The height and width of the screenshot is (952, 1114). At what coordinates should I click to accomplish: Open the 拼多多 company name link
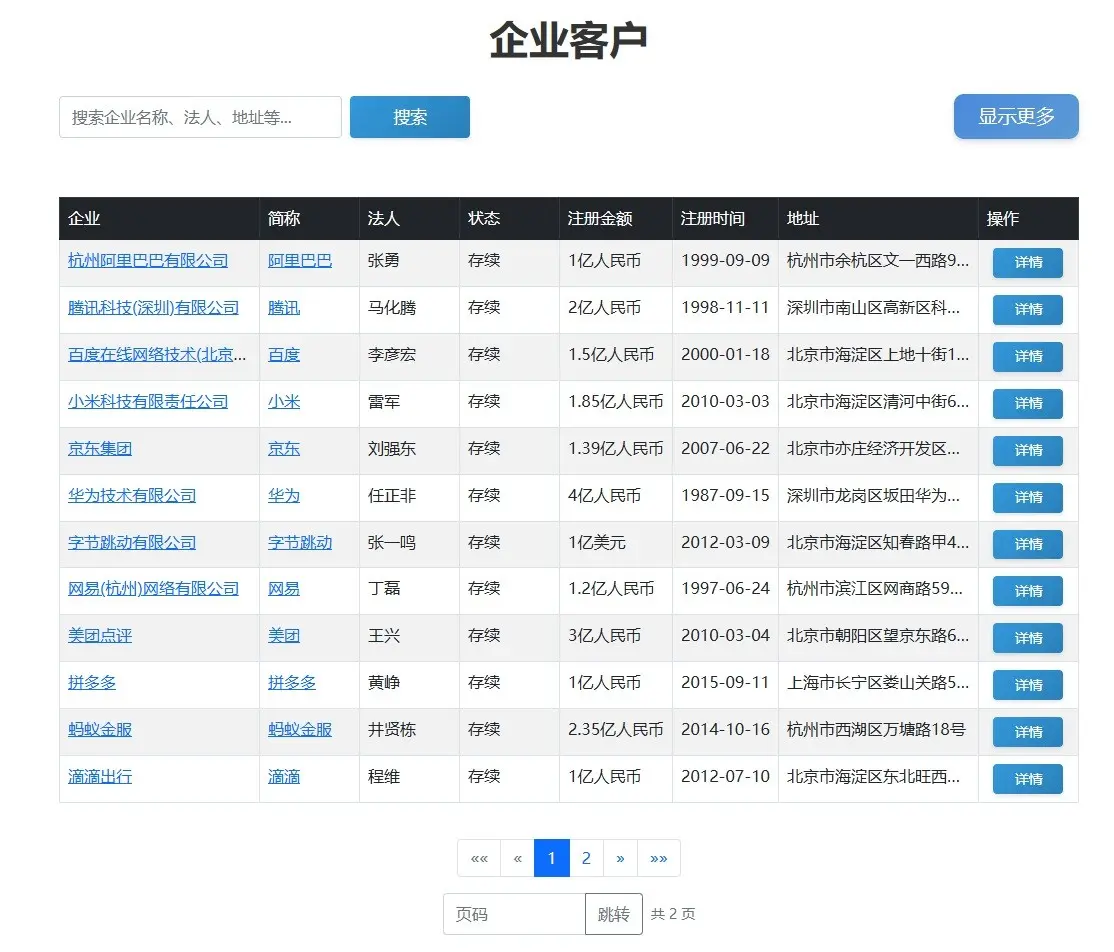[92, 682]
